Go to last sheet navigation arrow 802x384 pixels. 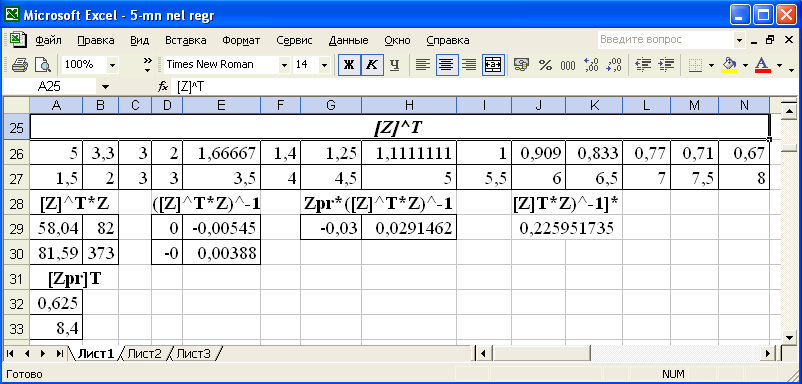click(x=59, y=353)
